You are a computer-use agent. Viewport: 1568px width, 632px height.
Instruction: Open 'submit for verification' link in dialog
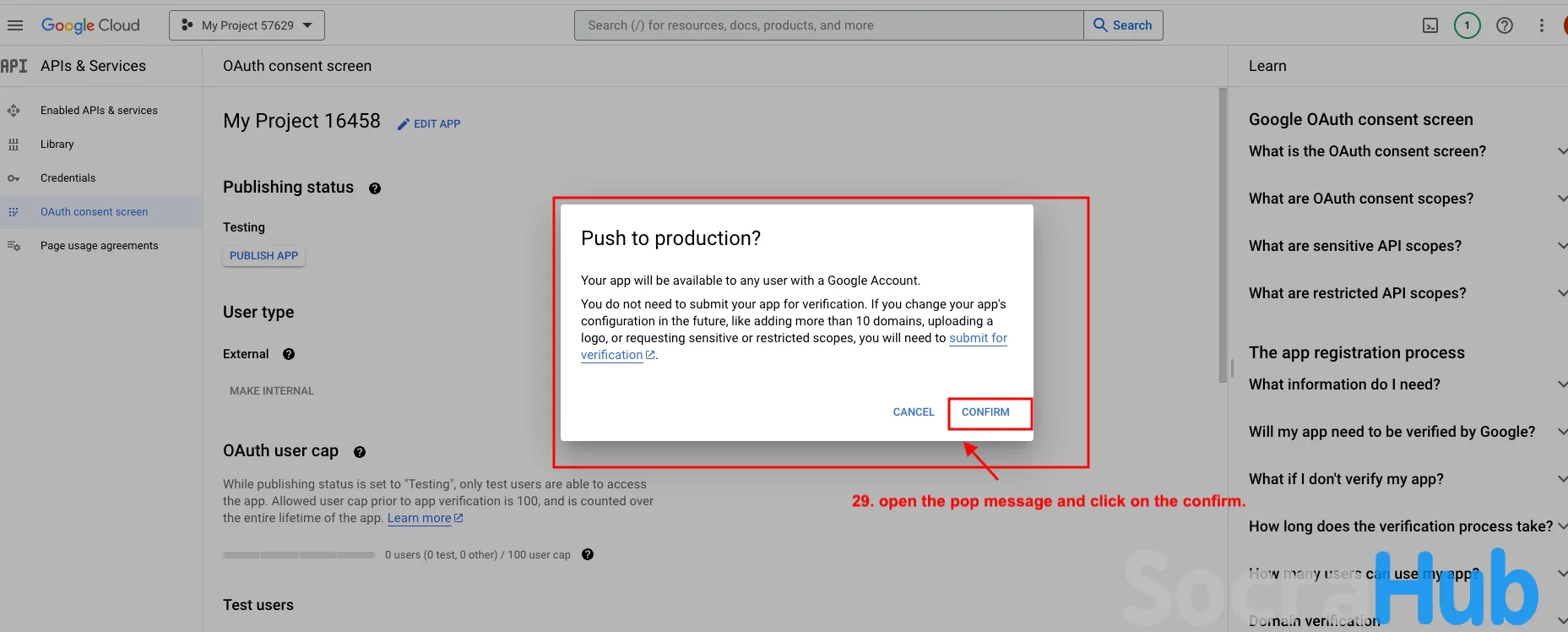coord(978,338)
